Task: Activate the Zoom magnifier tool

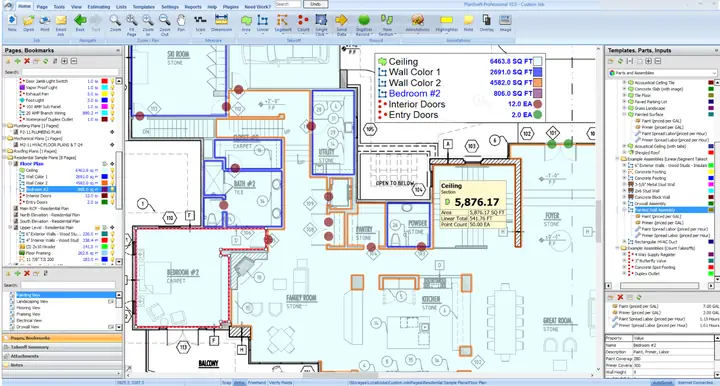Action: (115, 23)
